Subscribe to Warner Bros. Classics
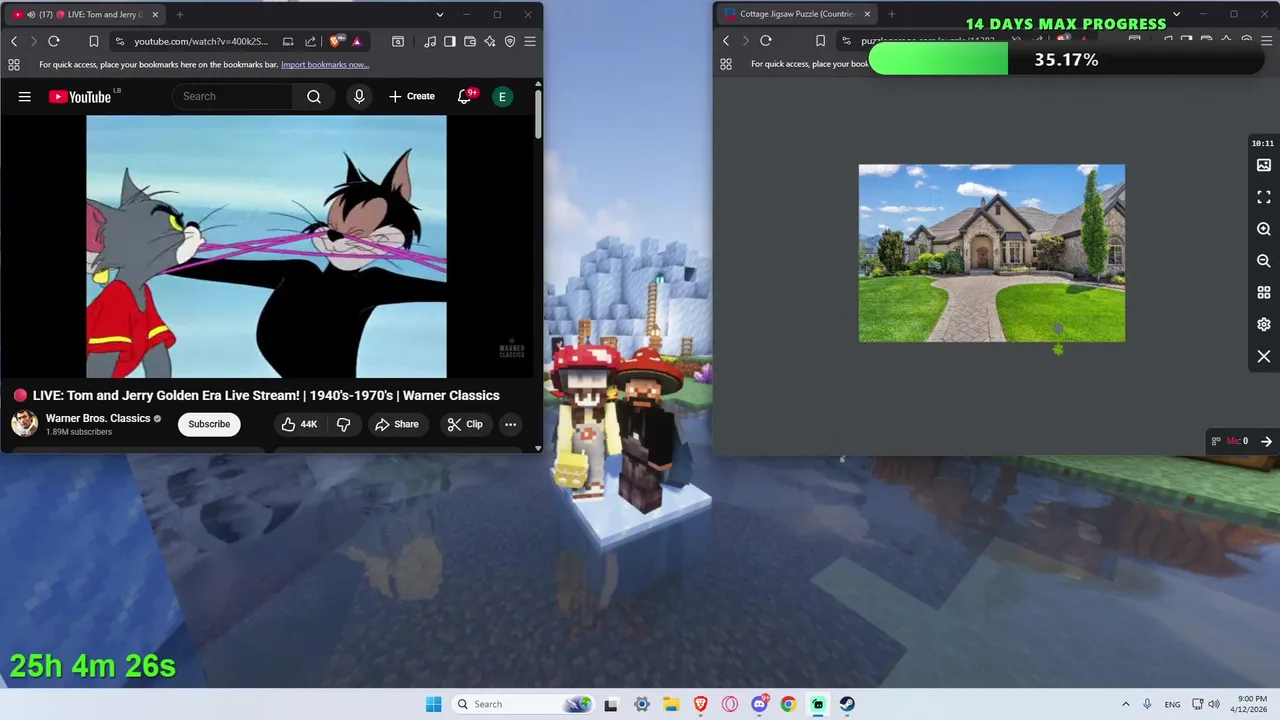The width and height of the screenshot is (1280, 720). point(209,424)
